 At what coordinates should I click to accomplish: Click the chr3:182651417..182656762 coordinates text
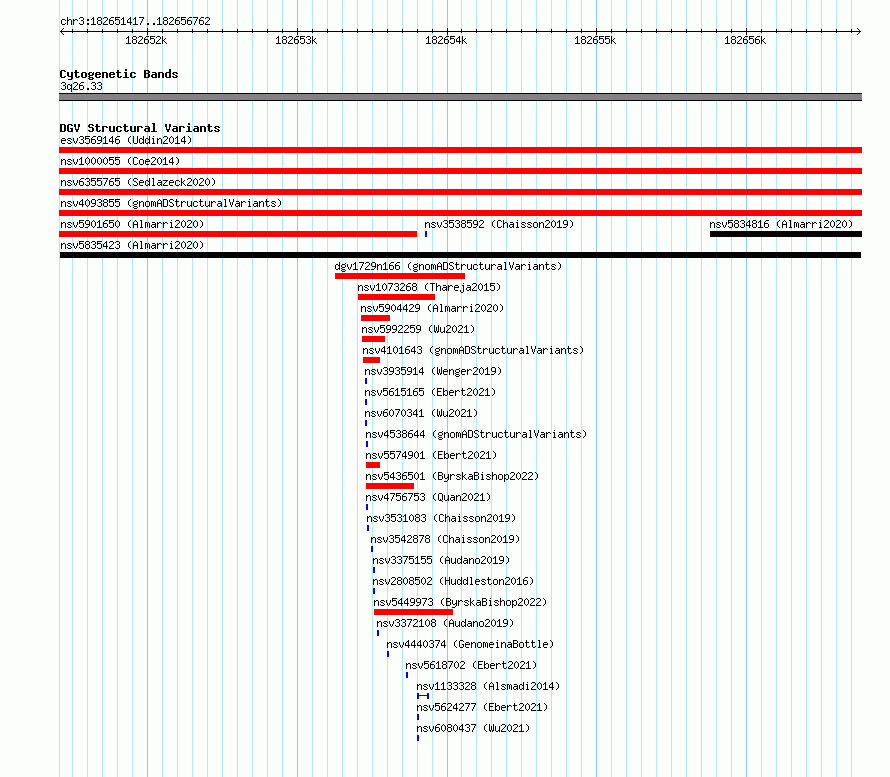point(135,21)
